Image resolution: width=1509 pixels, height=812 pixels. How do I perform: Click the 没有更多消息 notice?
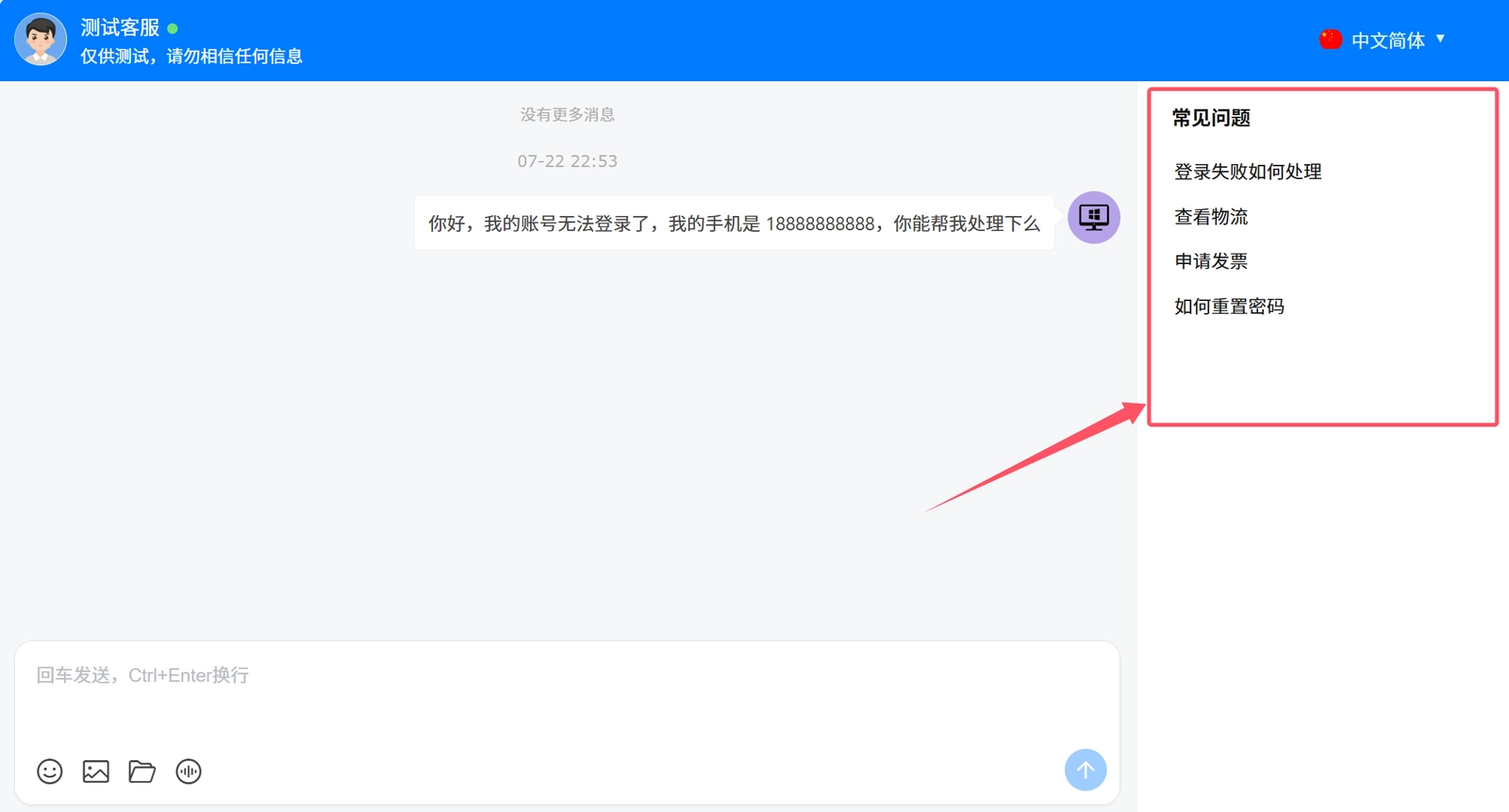568,115
